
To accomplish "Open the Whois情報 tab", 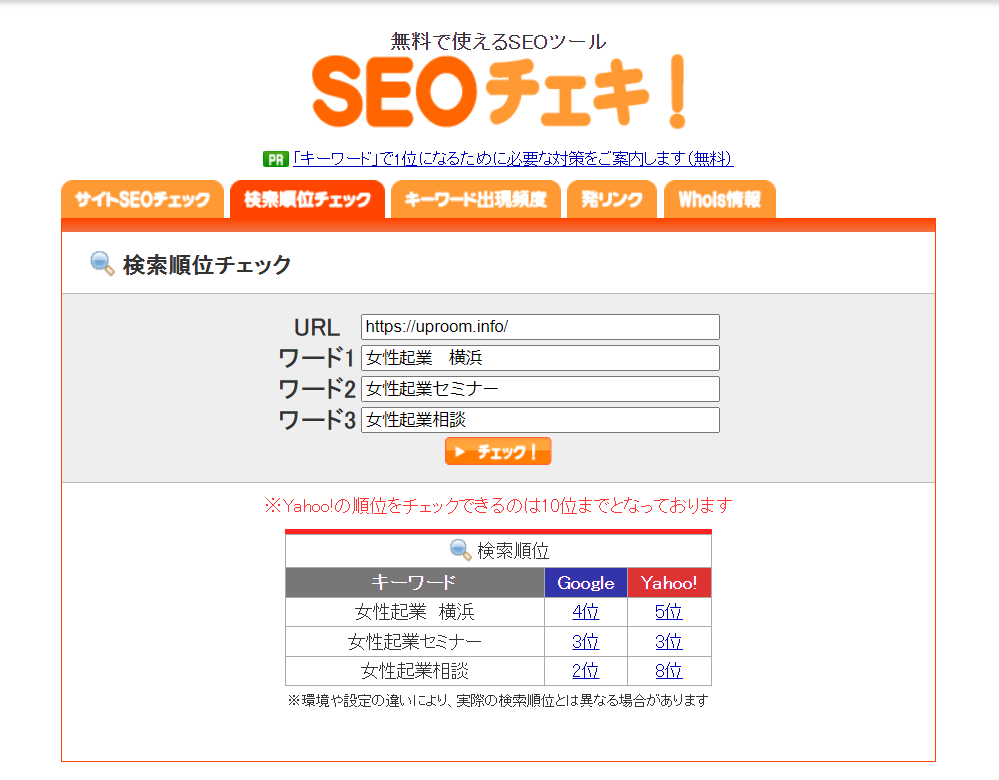I will pos(719,199).
